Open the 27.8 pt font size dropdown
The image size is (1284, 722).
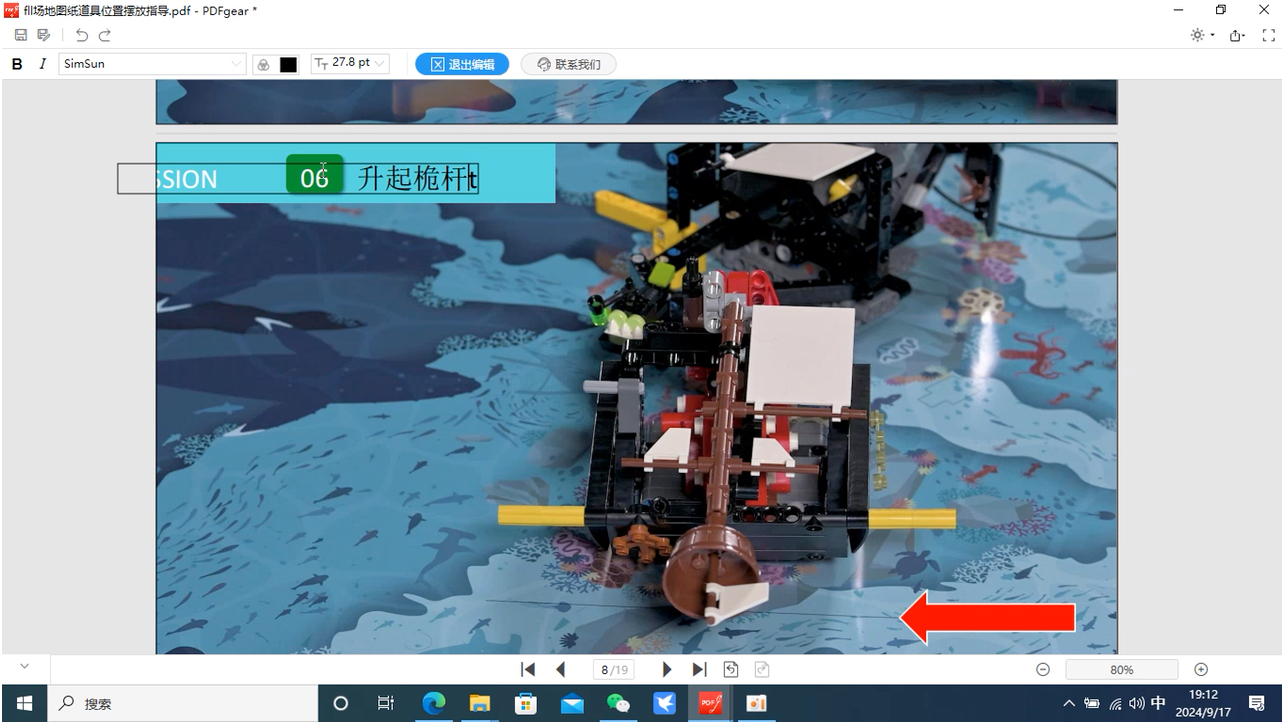click(349, 63)
